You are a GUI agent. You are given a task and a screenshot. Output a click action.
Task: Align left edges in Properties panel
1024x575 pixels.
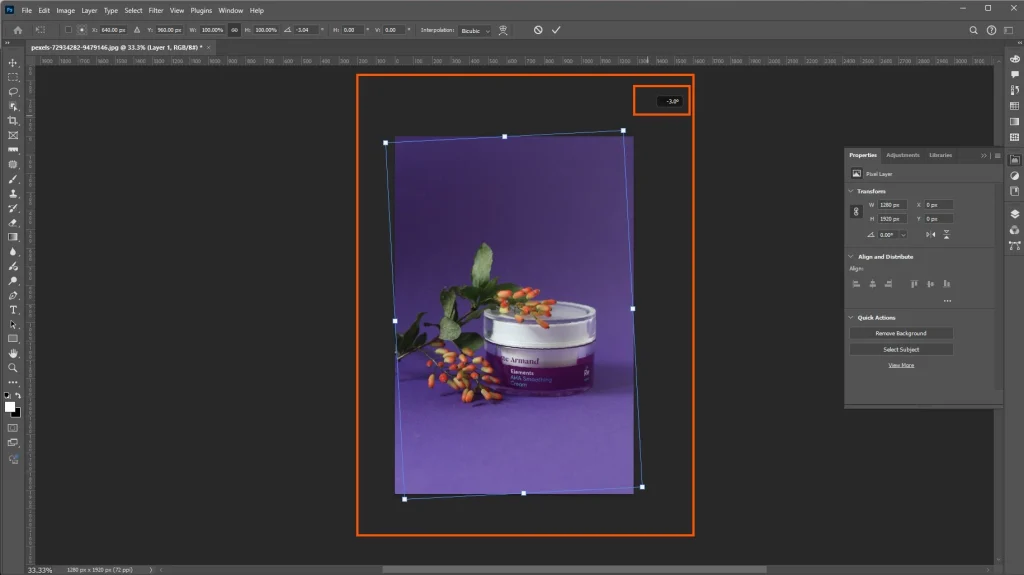(856, 284)
